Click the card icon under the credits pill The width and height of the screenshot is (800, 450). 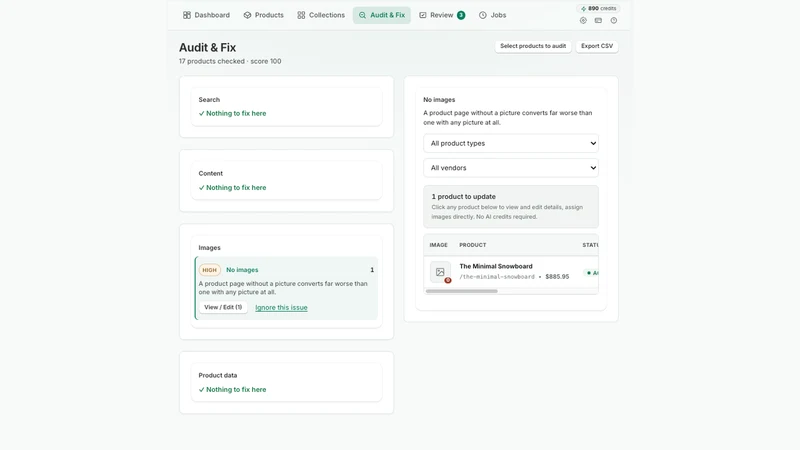pyautogui.click(x=598, y=20)
